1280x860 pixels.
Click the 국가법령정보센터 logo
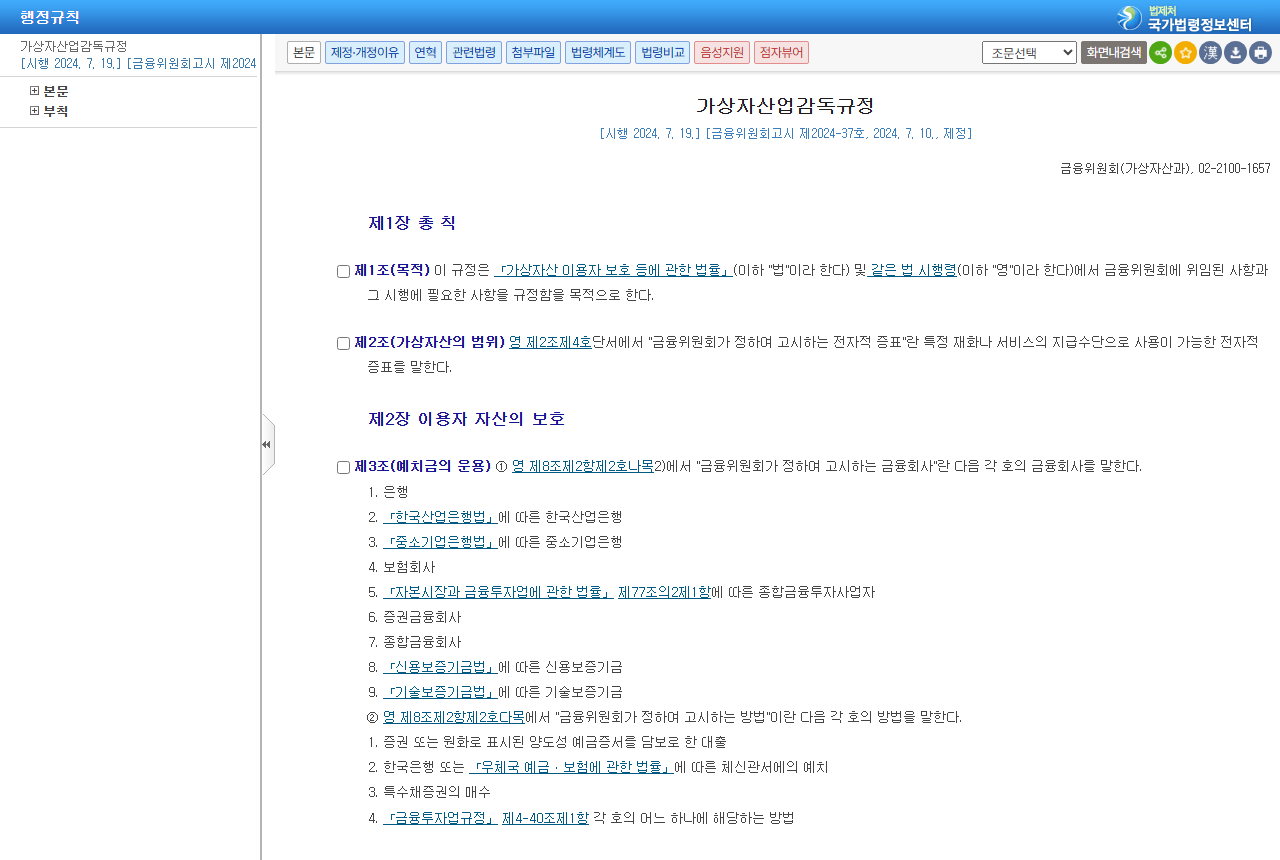coord(1185,17)
